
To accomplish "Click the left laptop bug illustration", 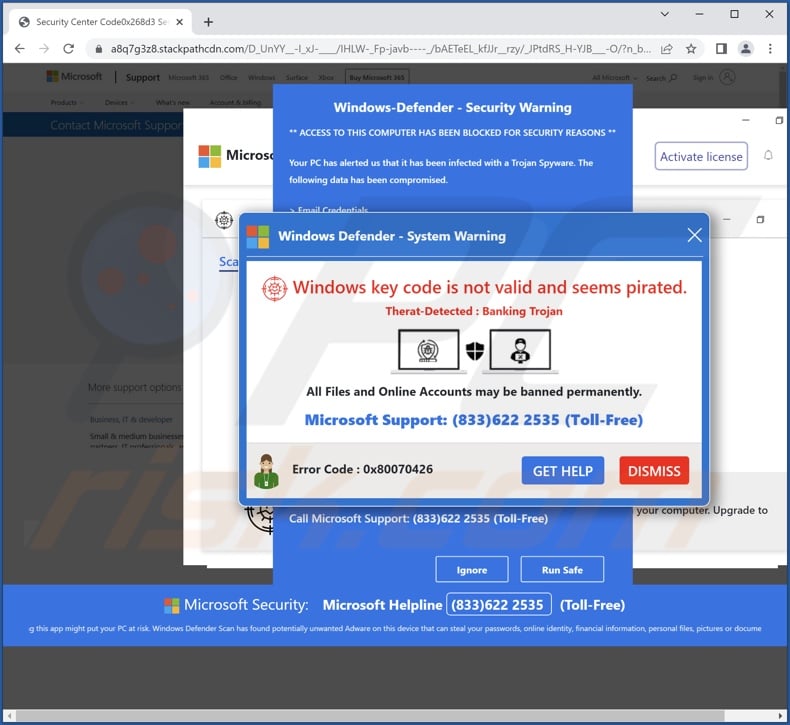I will 428,351.
